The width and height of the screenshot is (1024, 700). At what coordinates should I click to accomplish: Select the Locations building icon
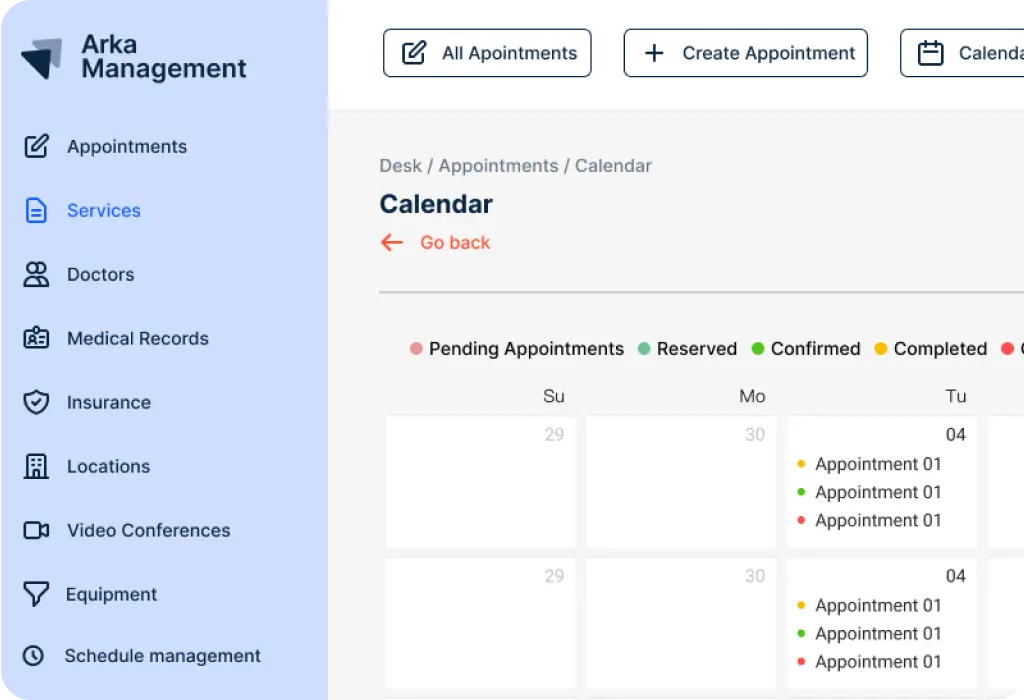[x=36, y=466]
